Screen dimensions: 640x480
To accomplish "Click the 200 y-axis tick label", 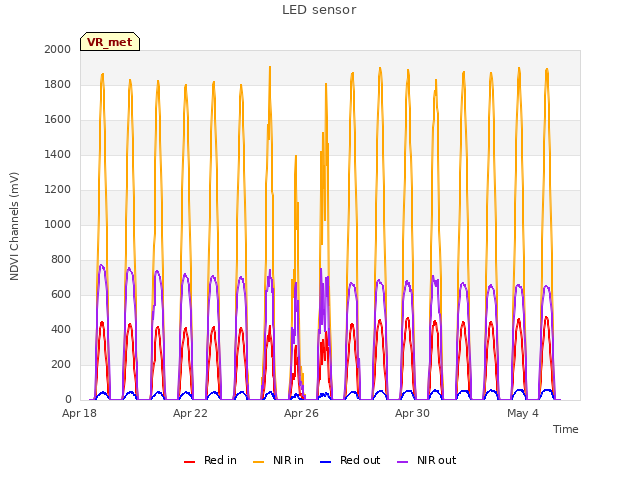I will [61, 364].
